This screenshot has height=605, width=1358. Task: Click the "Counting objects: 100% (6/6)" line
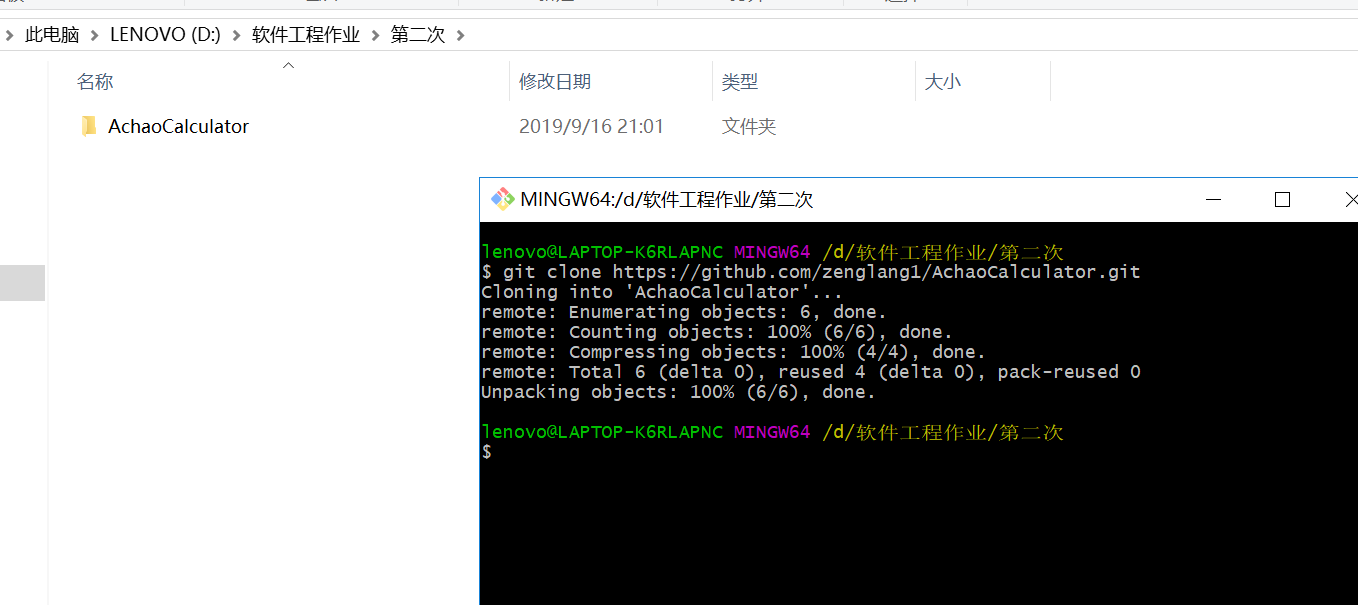(717, 332)
